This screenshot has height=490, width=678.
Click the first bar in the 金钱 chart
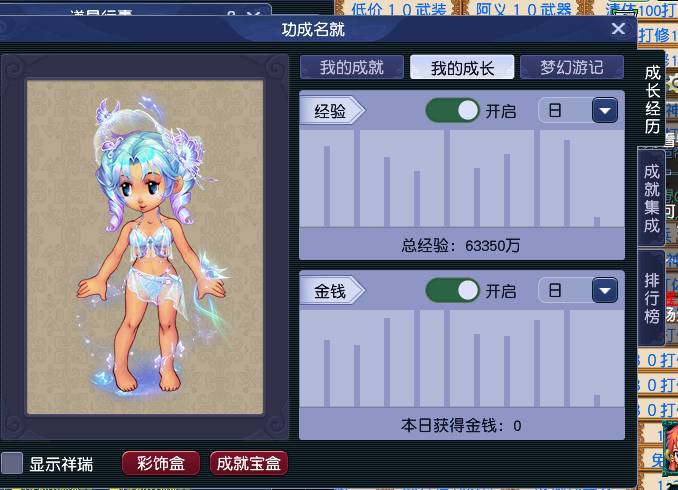(327, 373)
